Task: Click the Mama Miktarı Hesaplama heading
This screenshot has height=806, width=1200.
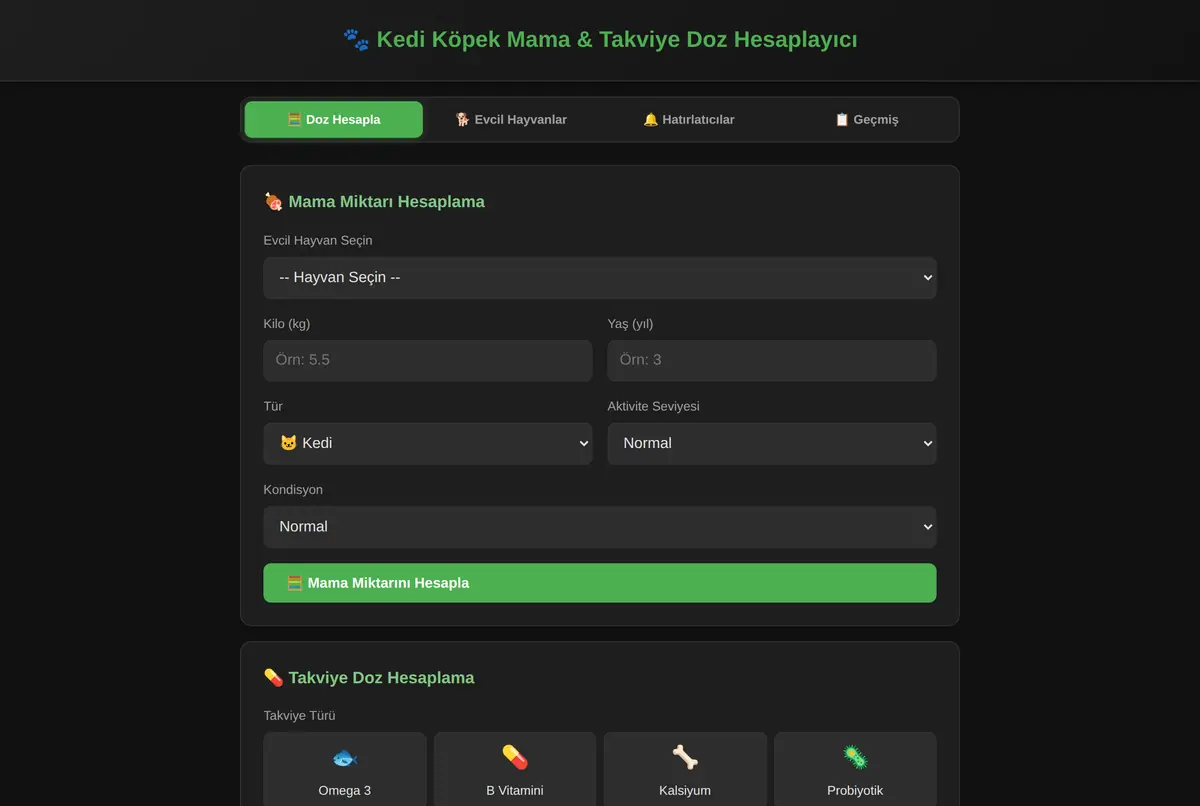Action: 375,202
